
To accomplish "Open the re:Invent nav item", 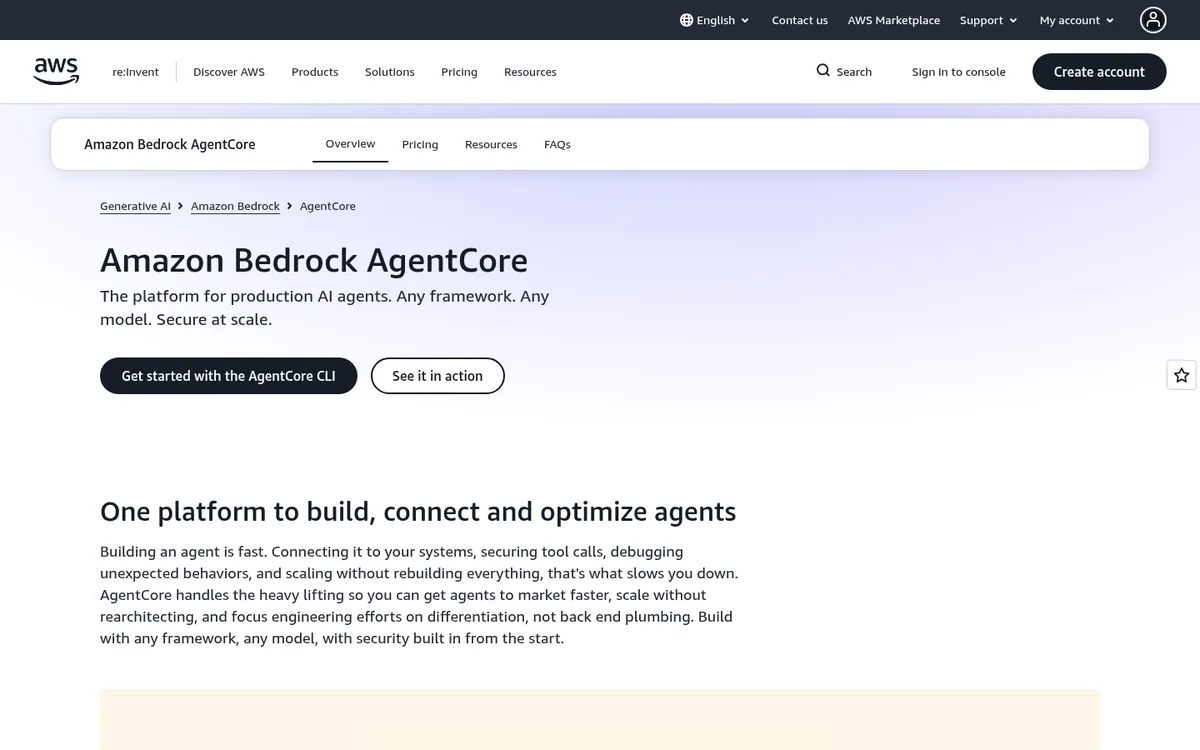I will pyautogui.click(x=135, y=72).
